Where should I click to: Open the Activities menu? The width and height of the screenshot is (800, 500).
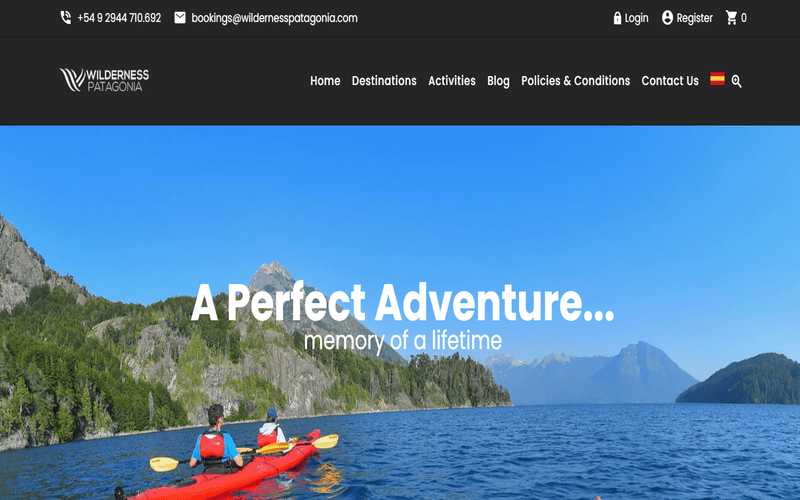(452, 81)
